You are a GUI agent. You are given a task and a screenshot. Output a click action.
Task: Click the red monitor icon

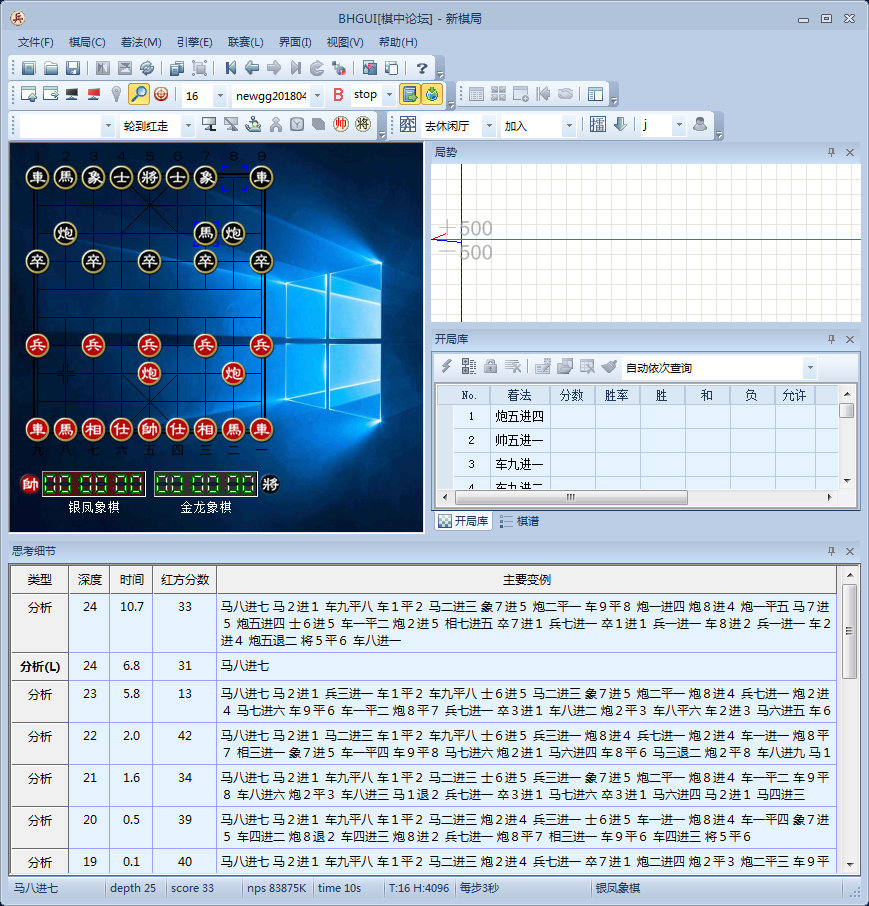coord(94,94)
